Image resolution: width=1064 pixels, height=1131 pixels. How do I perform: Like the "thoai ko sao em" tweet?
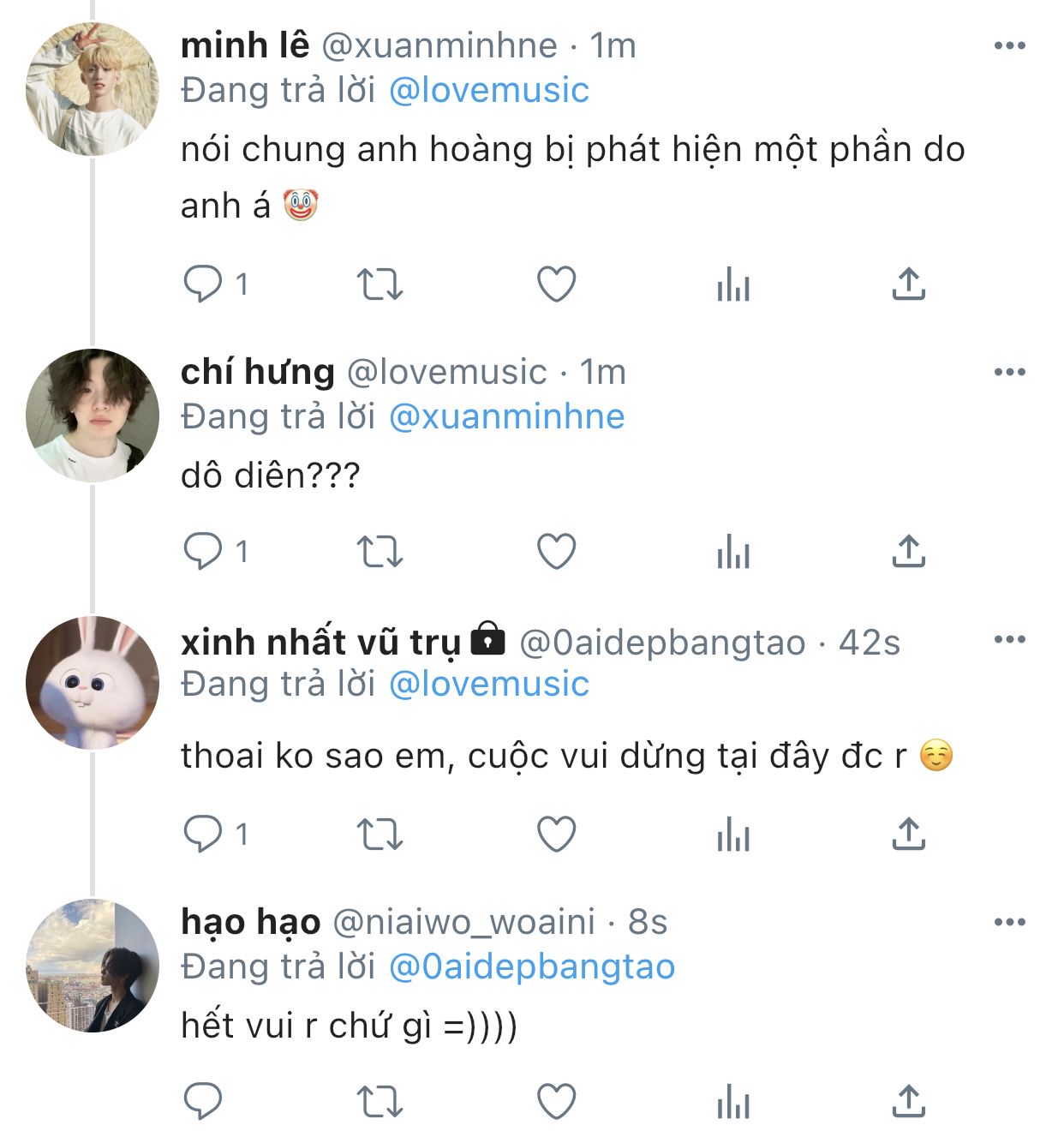[556, 834]
